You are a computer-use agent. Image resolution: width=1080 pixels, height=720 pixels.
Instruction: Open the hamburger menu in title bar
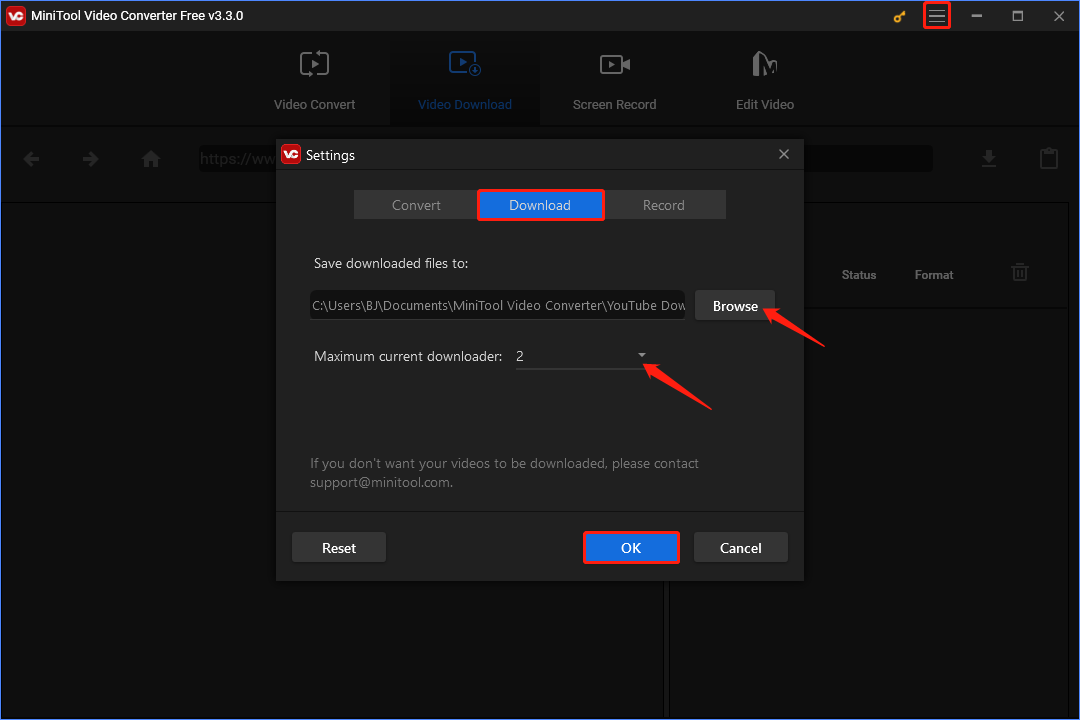click(x=936, y=15)
